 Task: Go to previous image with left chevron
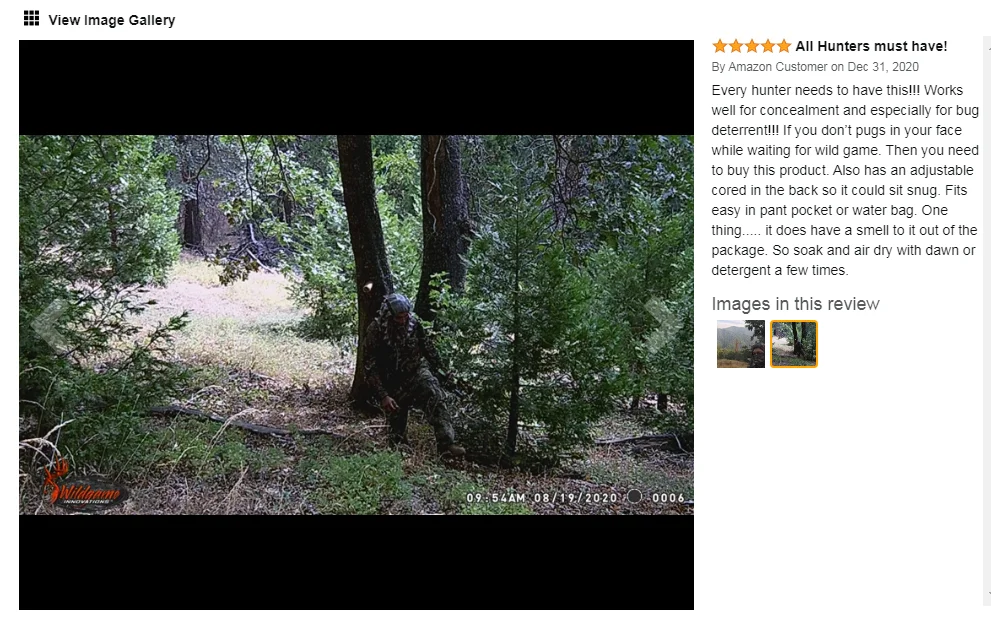(x=49, y=324)
